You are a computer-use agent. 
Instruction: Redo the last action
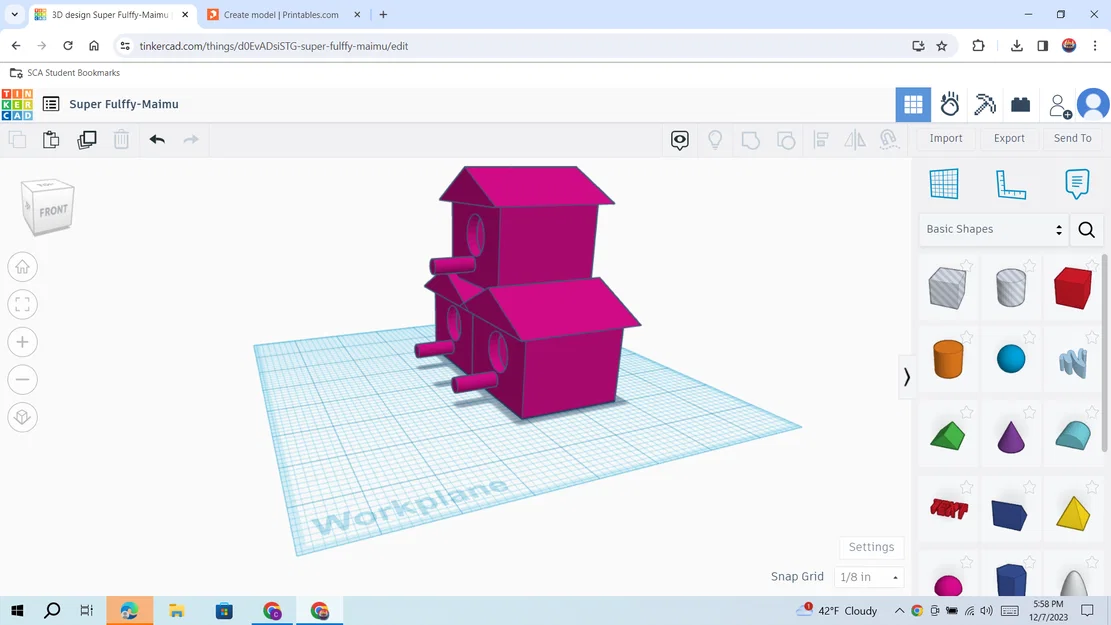click(191, 140)
